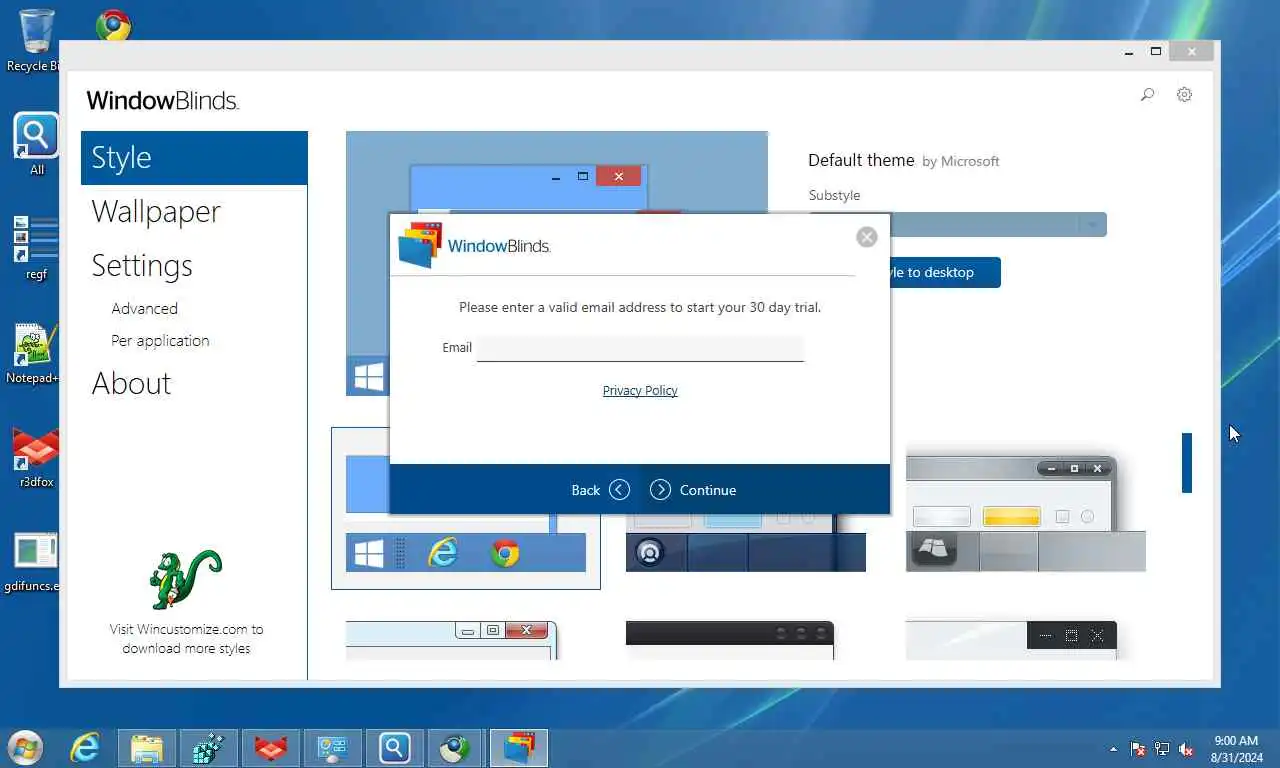Screen dimensions: 1280x768
Task: Select the default blue Windows style thumbnail
Action: coord(466,508)
